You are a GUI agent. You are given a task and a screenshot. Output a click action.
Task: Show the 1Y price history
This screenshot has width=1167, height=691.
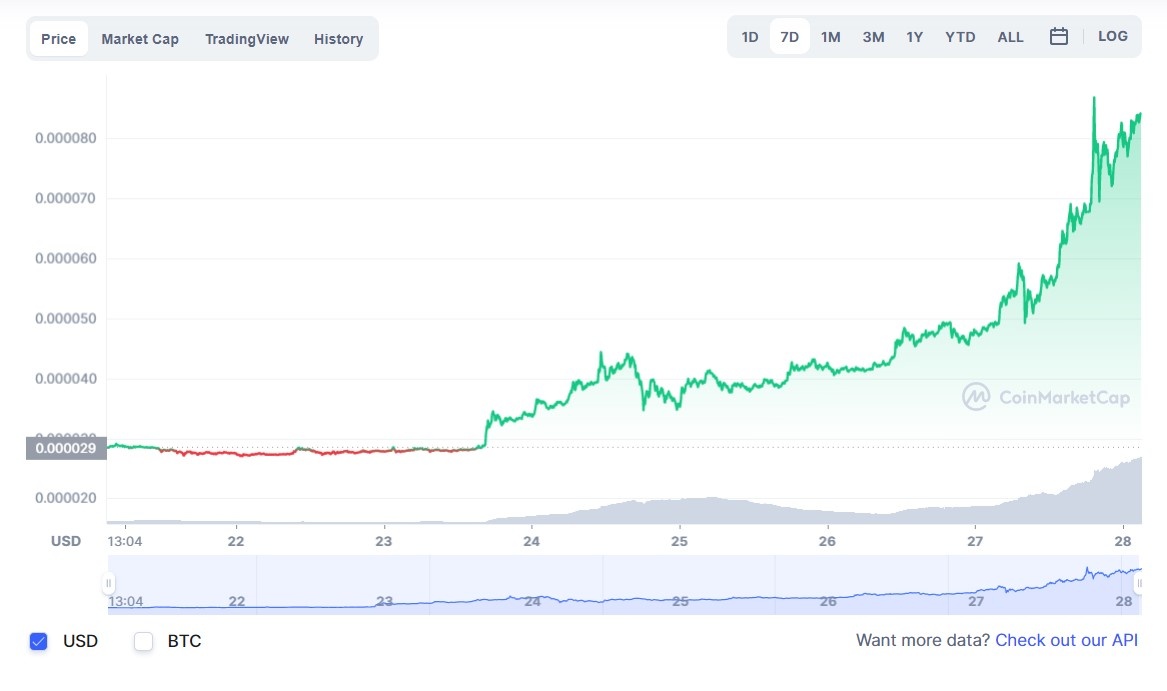tap(915, 37)
